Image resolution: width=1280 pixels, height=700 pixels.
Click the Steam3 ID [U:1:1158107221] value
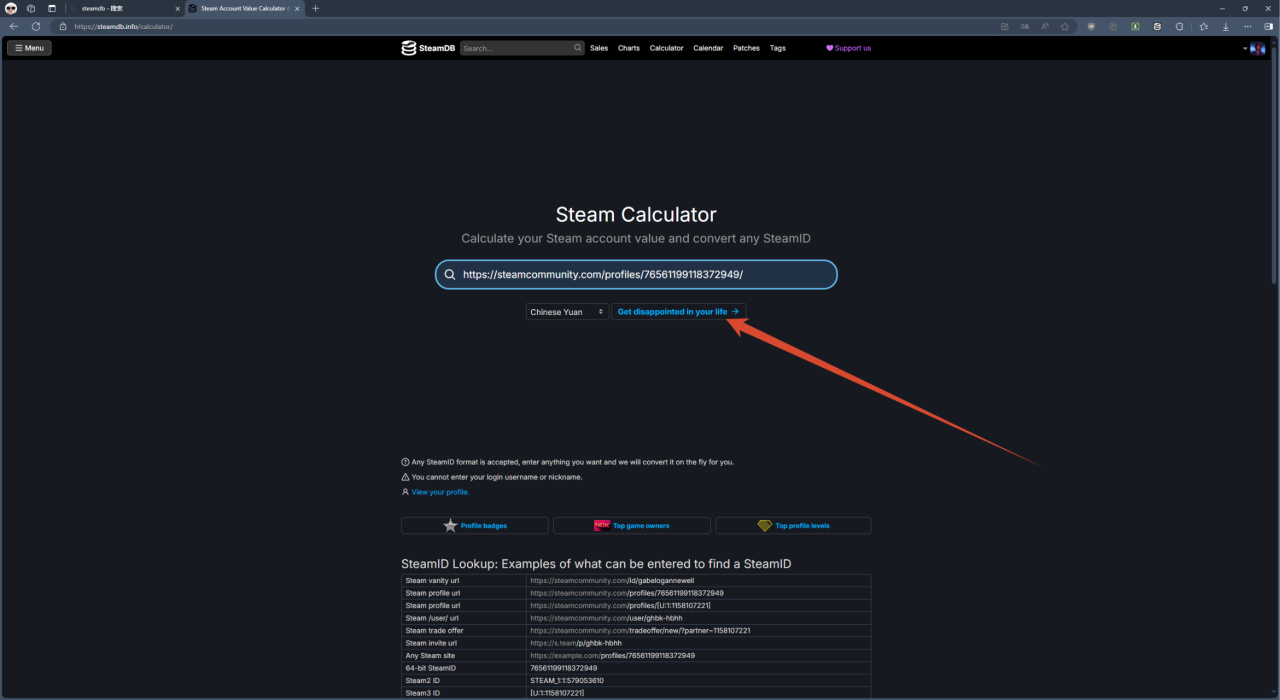[557, 693]
